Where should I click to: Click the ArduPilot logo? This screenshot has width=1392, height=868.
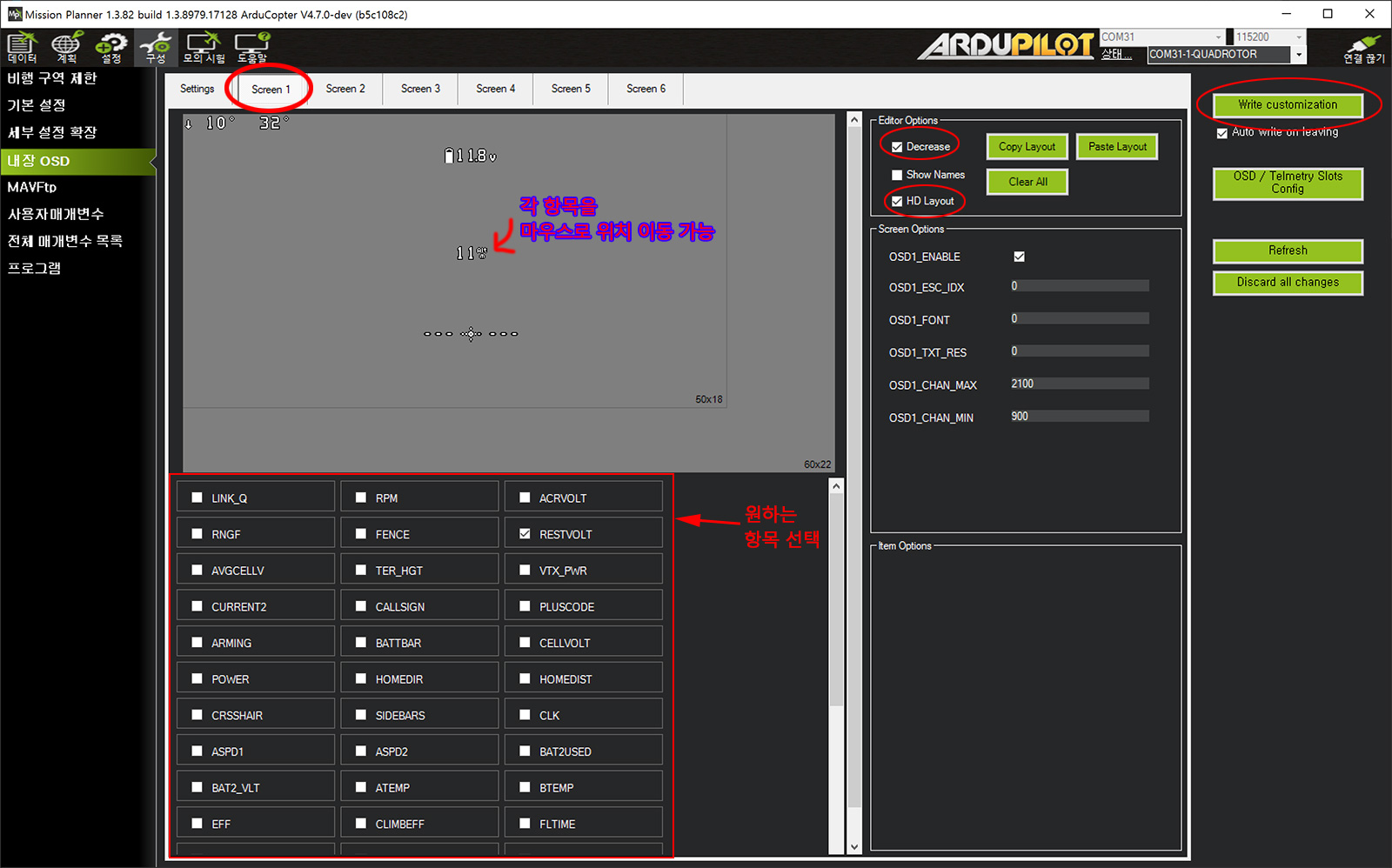1006,45
